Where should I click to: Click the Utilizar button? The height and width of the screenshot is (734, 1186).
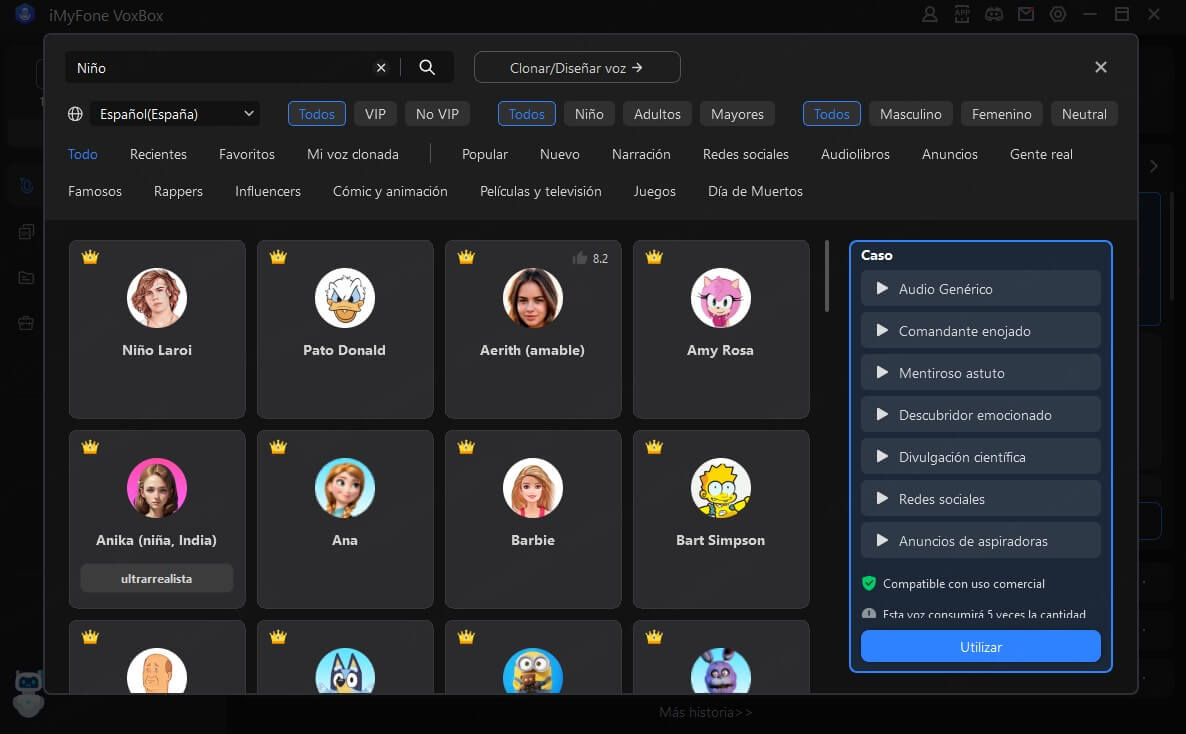coord(980,646)
